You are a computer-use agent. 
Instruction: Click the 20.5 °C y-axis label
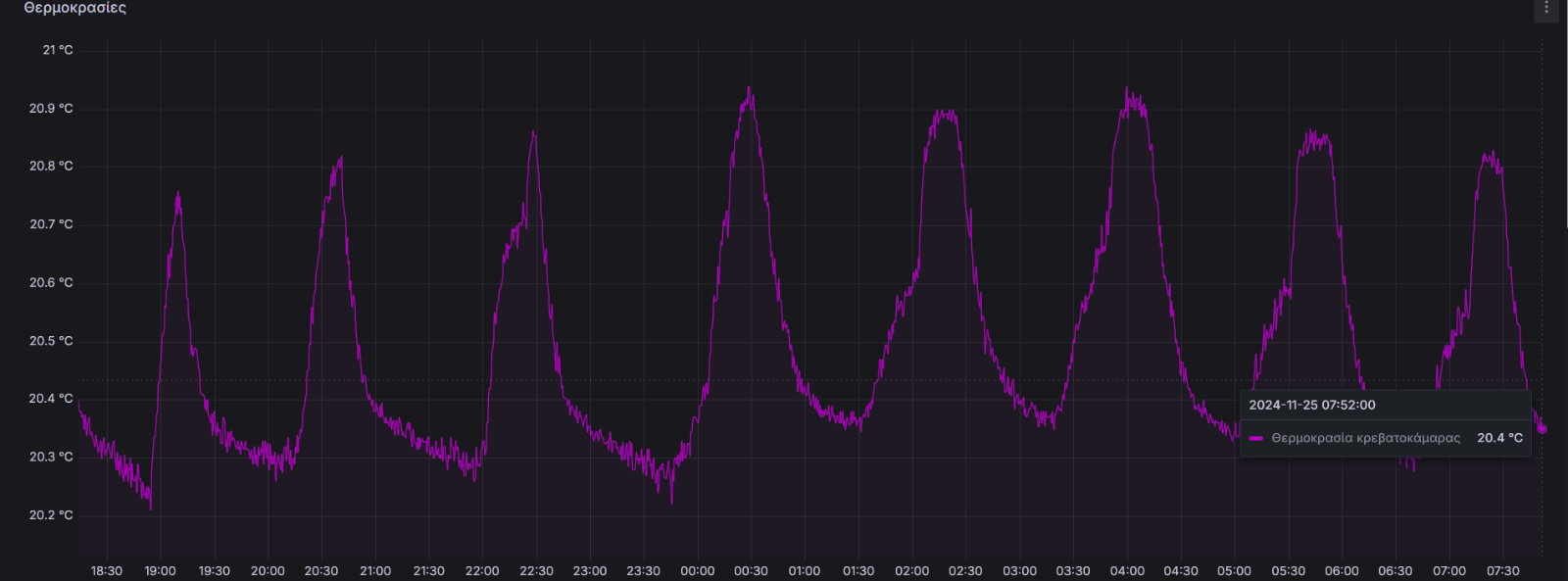pos(51,341)
